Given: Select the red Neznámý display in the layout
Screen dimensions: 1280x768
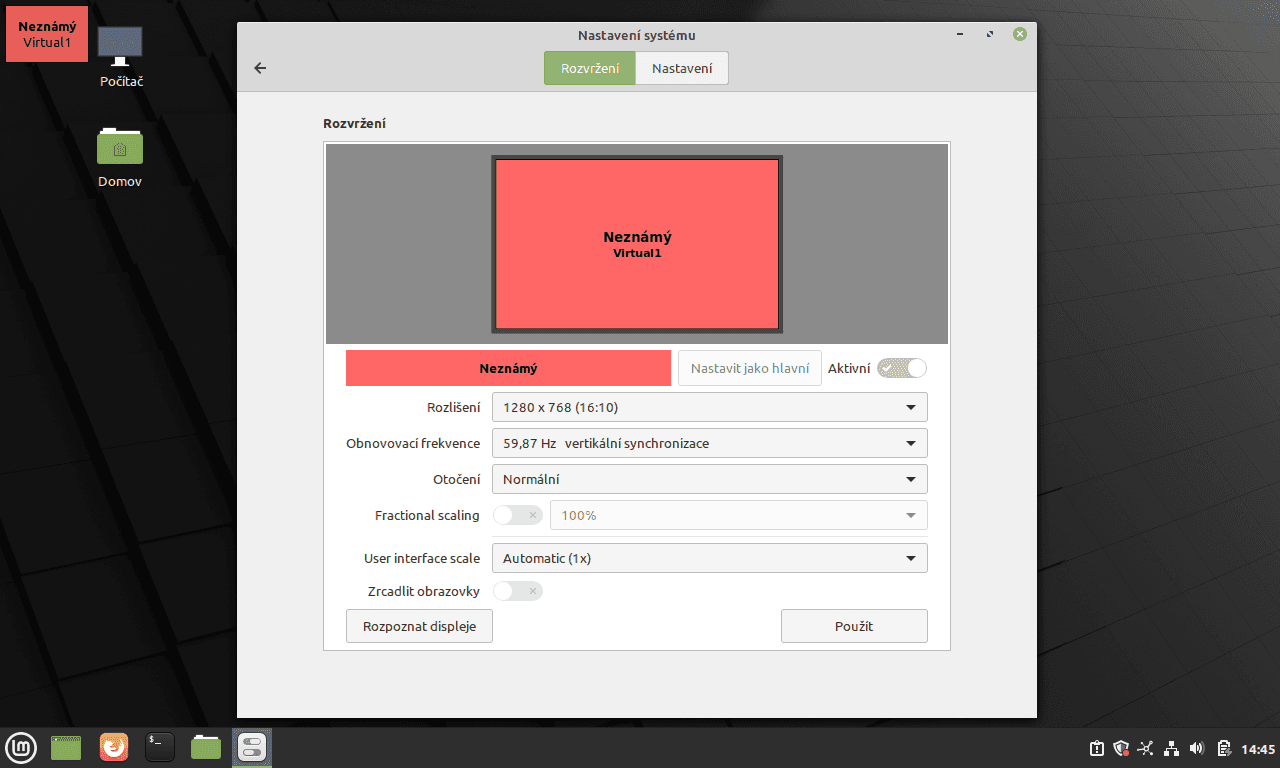Looking at the screenshot, I should coord(636,243).
